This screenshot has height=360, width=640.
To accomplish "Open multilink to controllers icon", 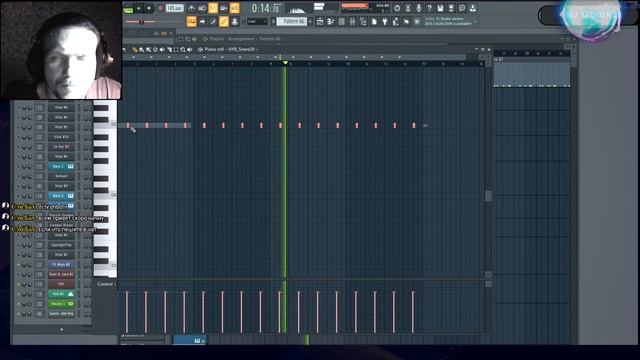I will coord(235,22).
